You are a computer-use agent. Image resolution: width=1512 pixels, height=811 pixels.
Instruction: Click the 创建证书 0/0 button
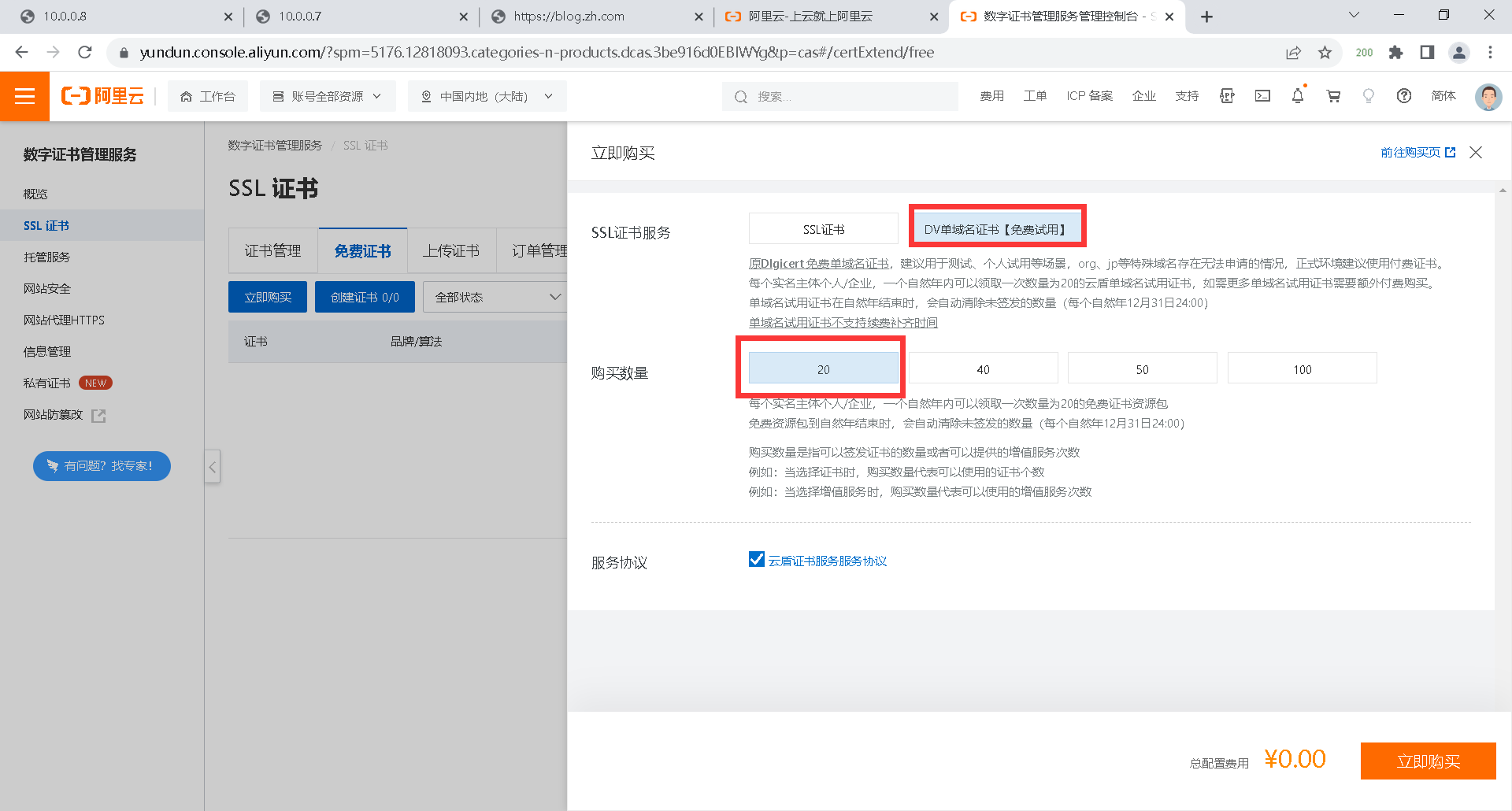365,297
